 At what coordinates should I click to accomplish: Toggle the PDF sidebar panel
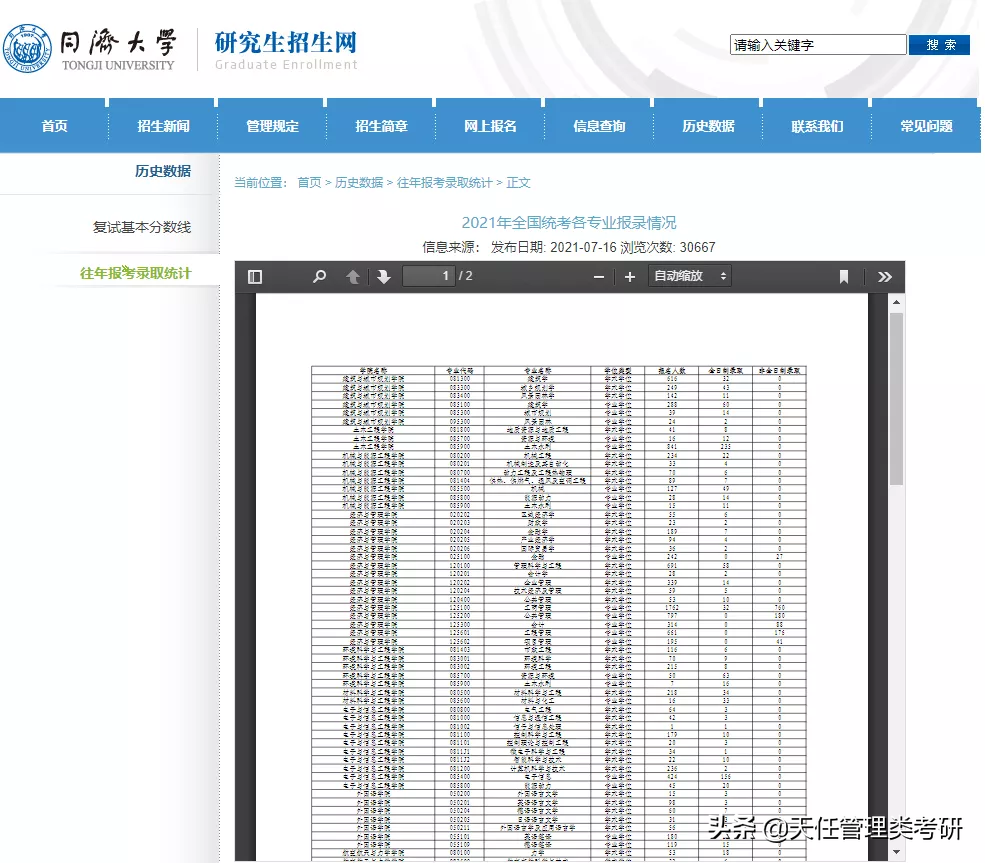pyautogui.click(x=255, y=275)
